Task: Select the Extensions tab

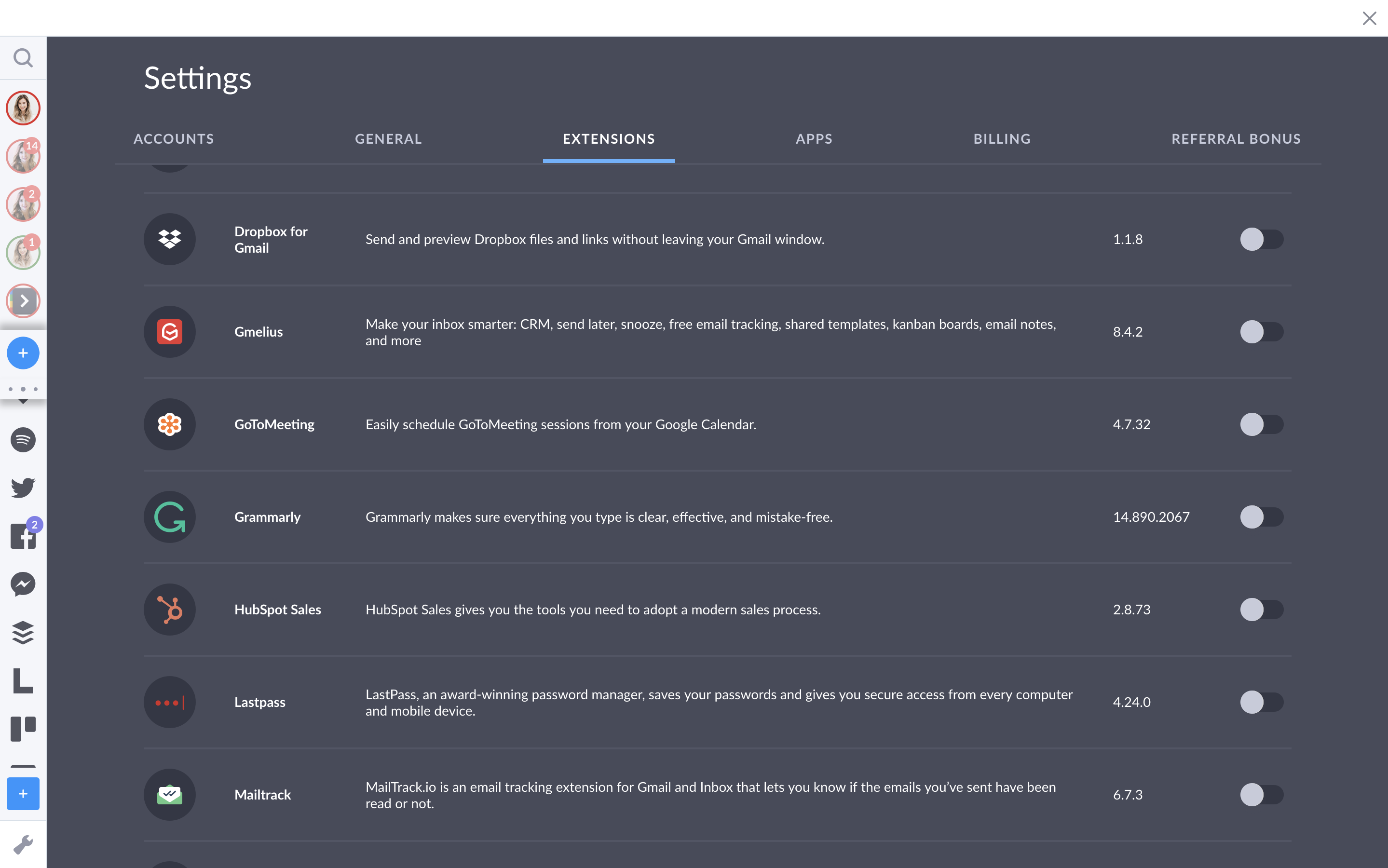Action: click(609, 139)
